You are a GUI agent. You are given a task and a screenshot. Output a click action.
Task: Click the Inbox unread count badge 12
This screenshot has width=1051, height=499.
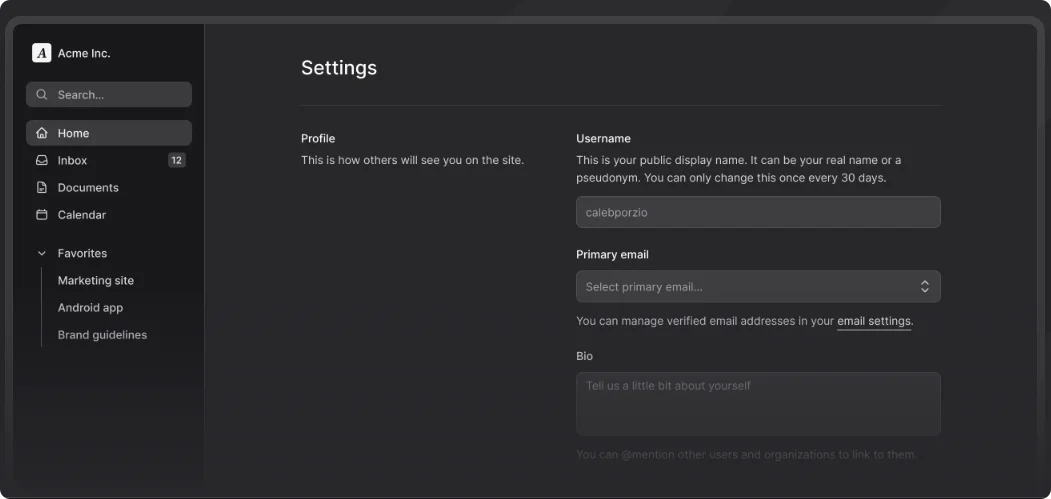[176, 160]
